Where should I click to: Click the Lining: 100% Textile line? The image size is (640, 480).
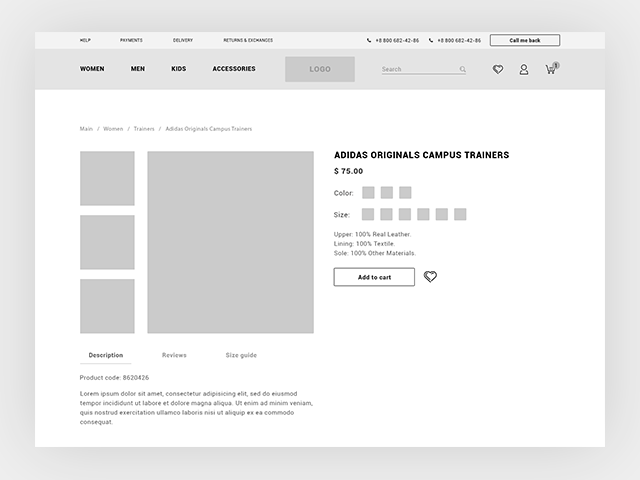point(364,244)
